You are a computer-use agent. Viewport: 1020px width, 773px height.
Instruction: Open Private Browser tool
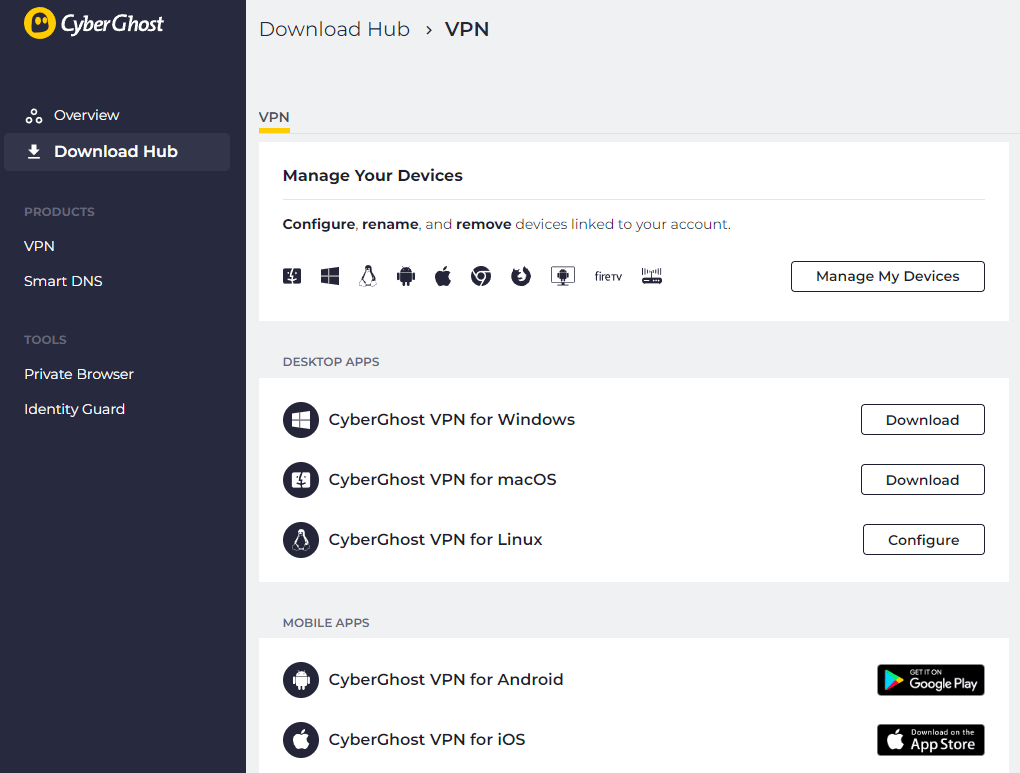(79, 374)
